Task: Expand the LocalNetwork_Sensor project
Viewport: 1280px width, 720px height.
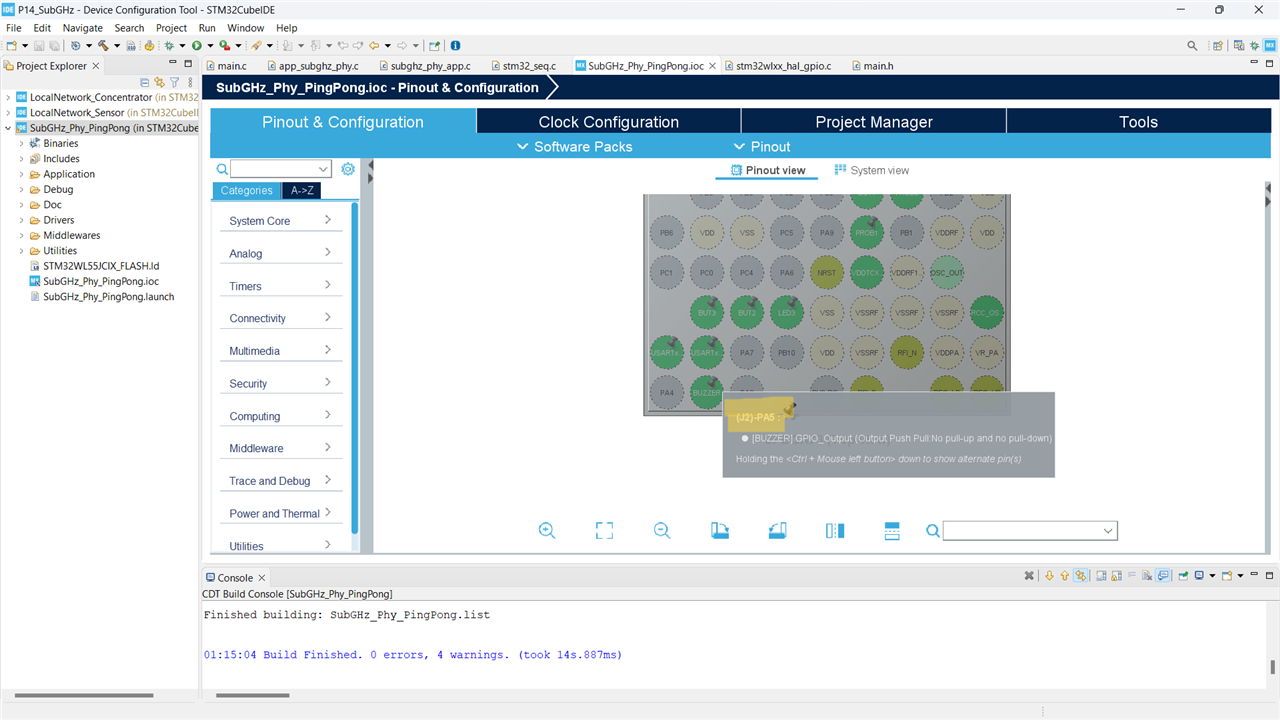Action: click(x=8, y=113)
